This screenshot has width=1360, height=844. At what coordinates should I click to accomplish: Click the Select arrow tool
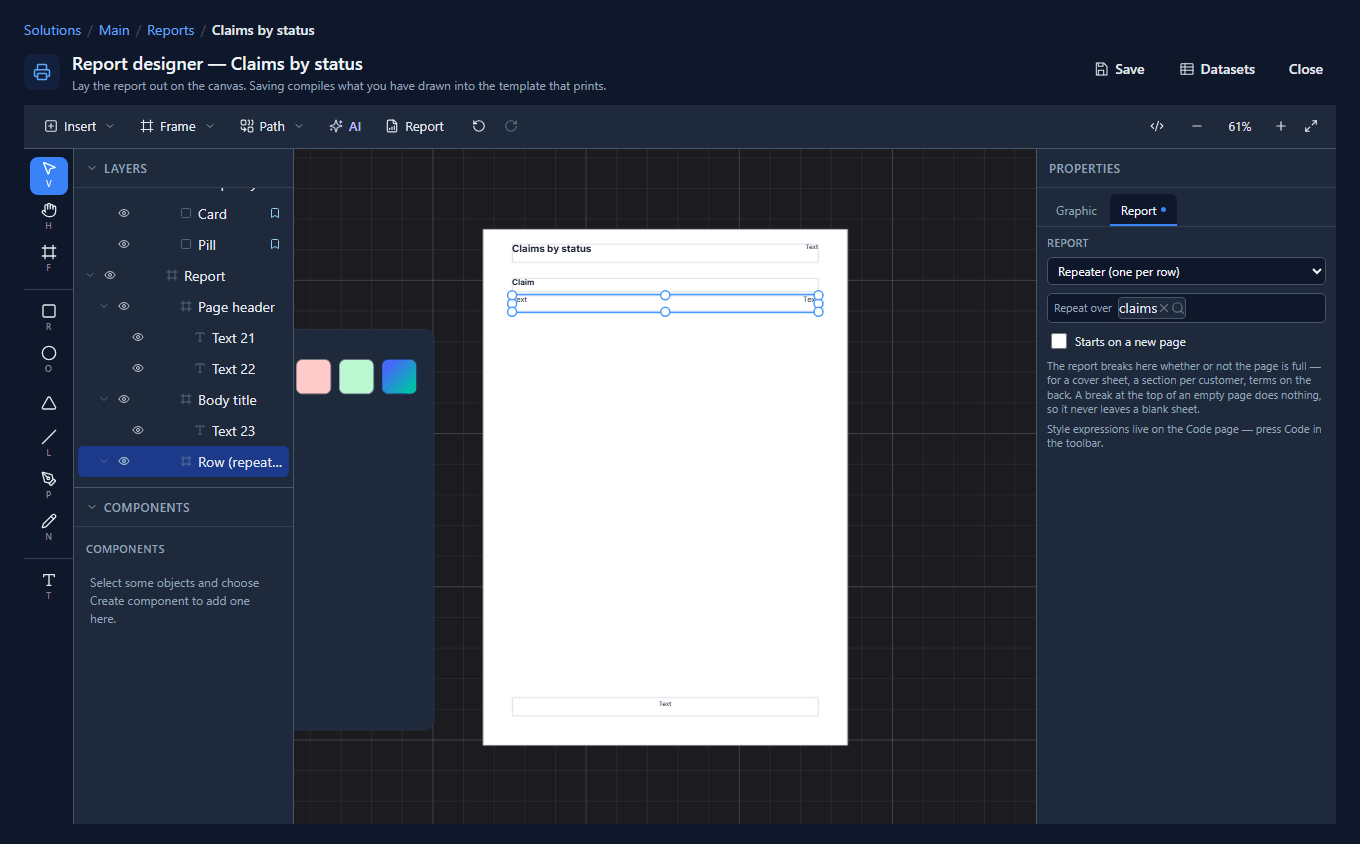tap(49, 174)
